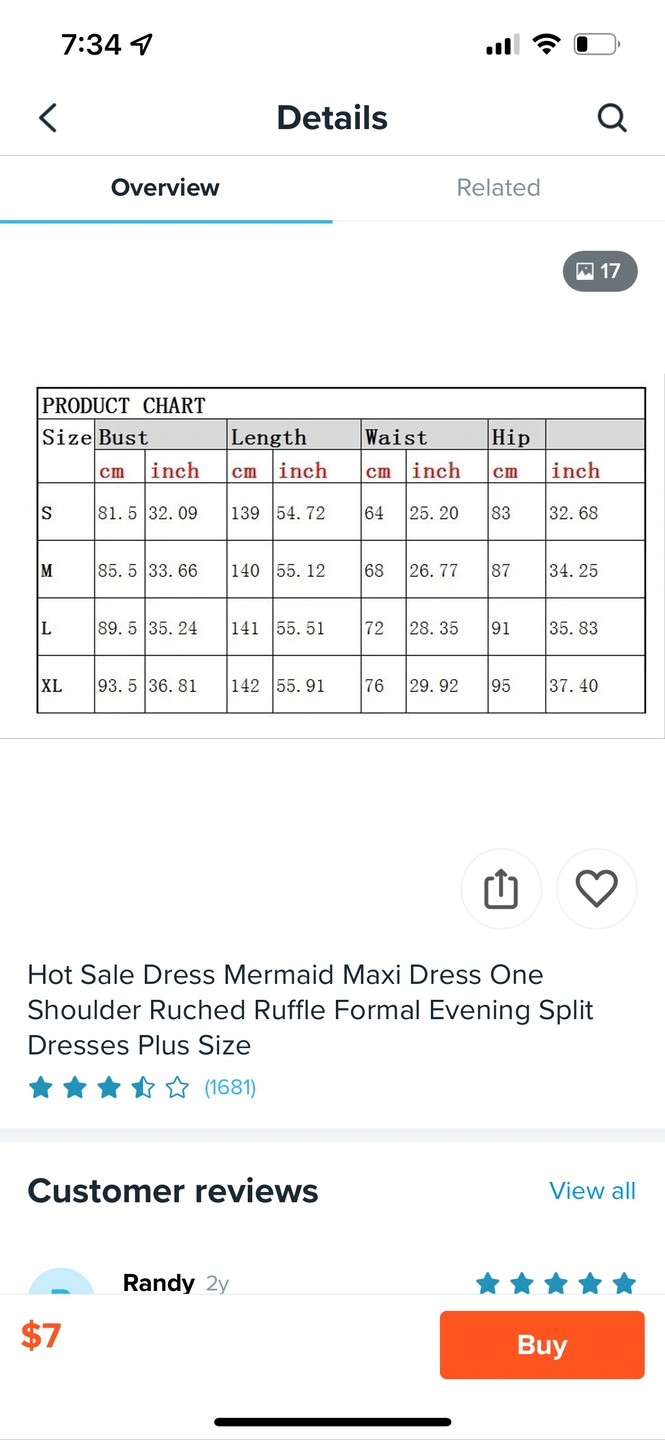Tap the back arrow icon
Image resolution: width=665 pixels, height=1440 pixels.
48,118
